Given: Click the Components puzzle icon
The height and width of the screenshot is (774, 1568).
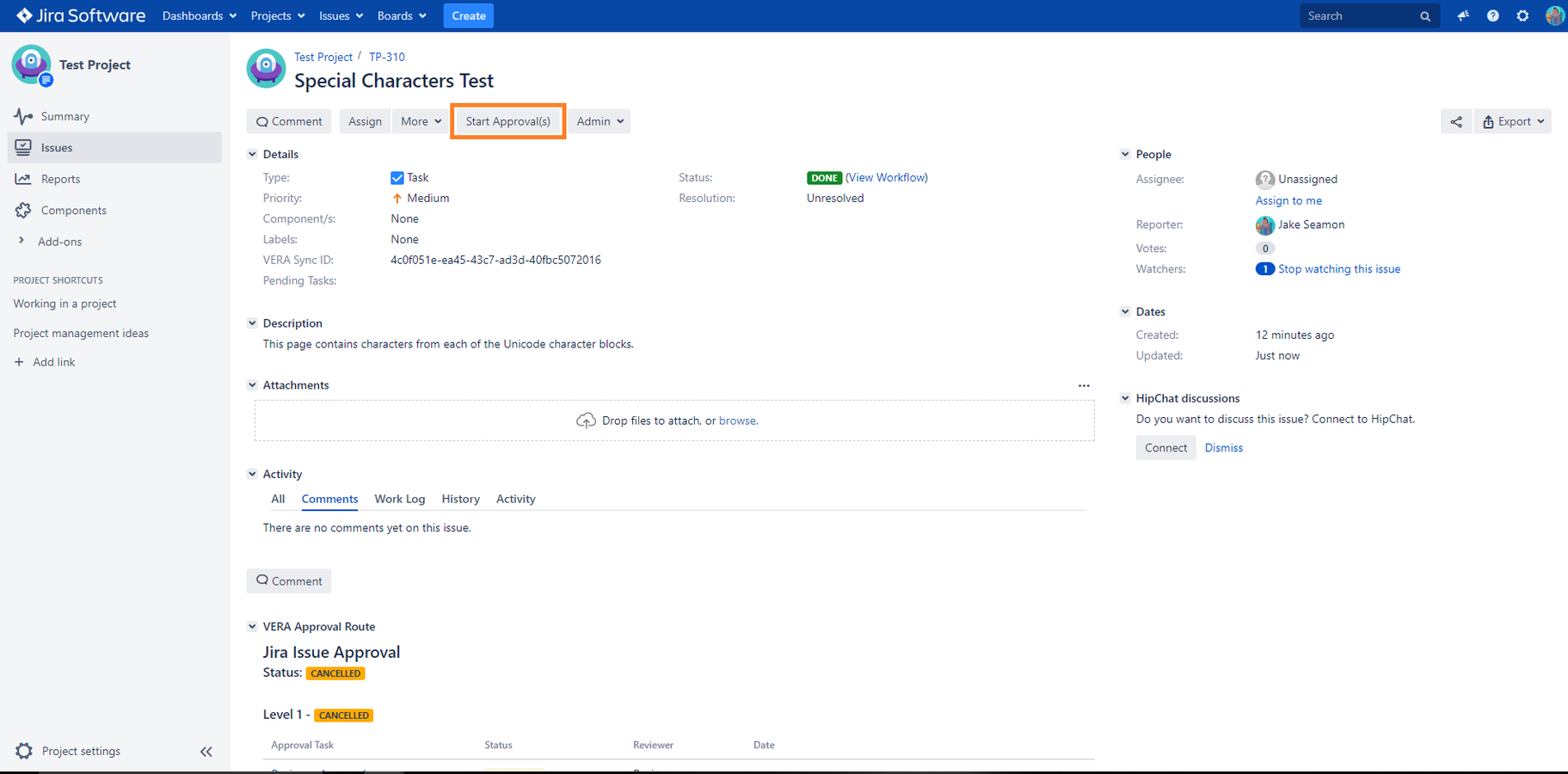Looking at the screenshot, I should (23, 210).
